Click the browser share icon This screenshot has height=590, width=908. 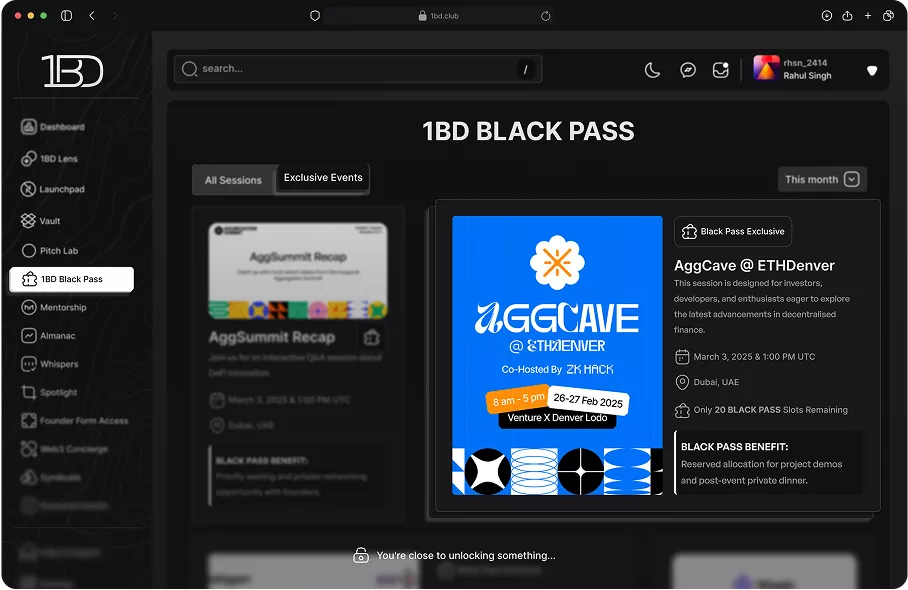point(847,16)
